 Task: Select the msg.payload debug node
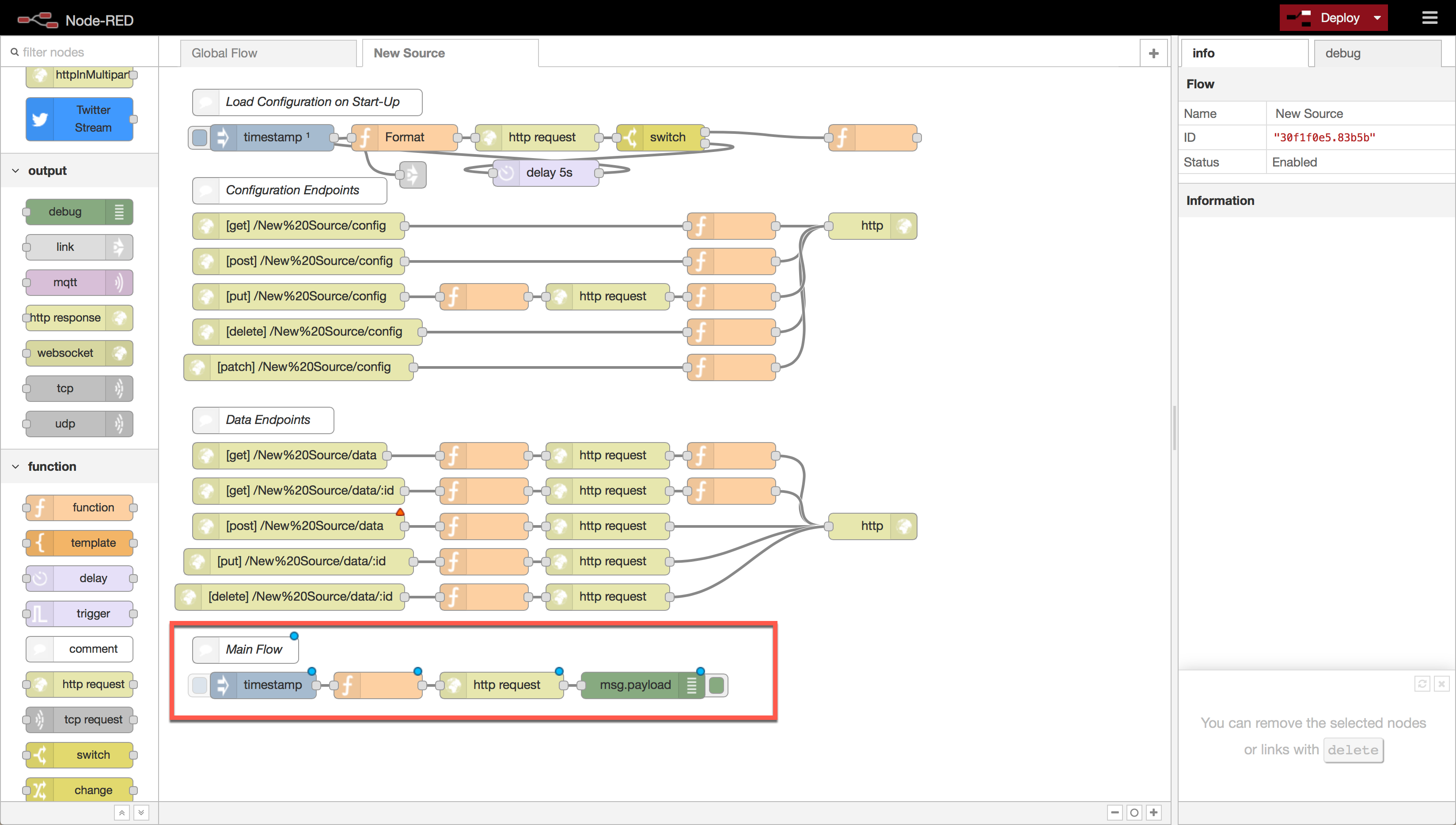click(x=643, y=685)
